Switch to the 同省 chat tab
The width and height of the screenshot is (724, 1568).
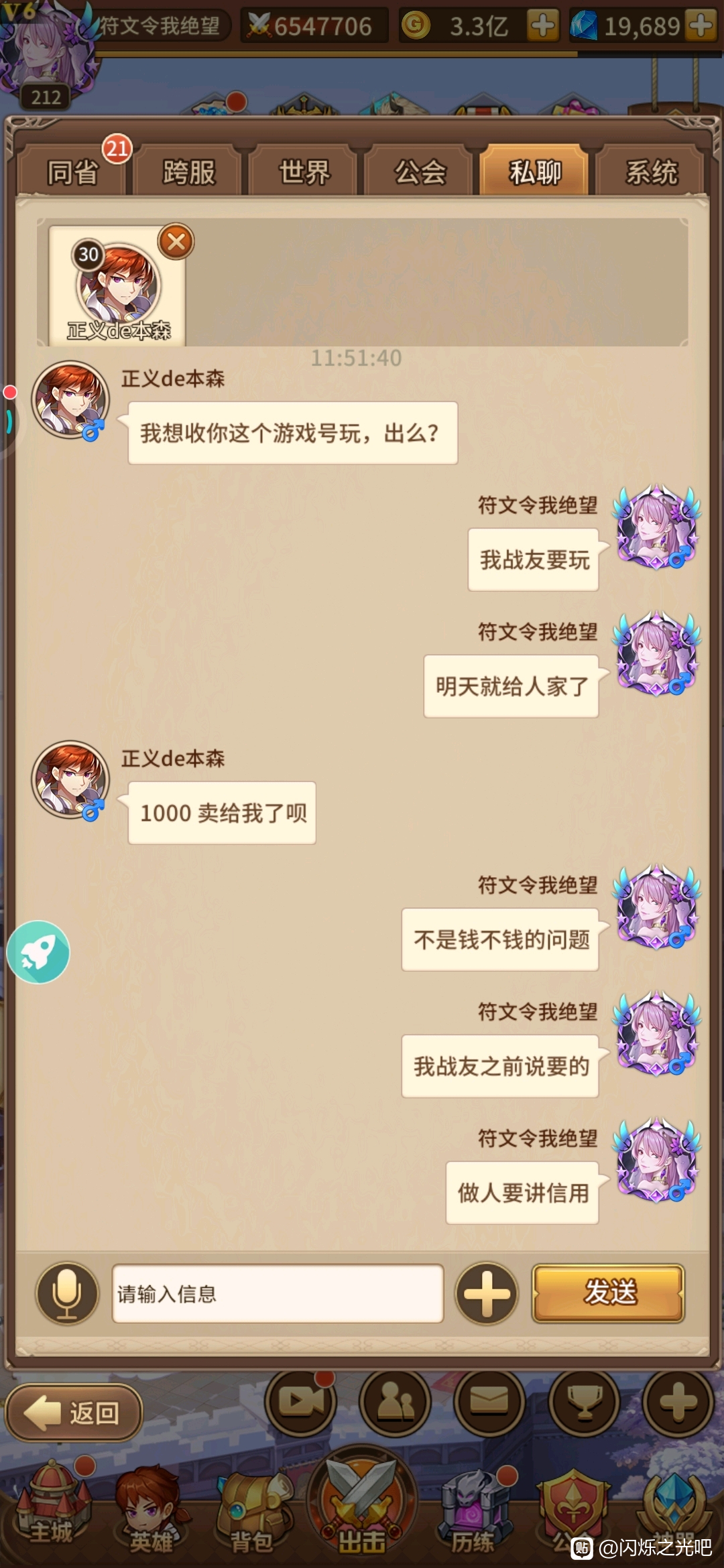(72, 172)
